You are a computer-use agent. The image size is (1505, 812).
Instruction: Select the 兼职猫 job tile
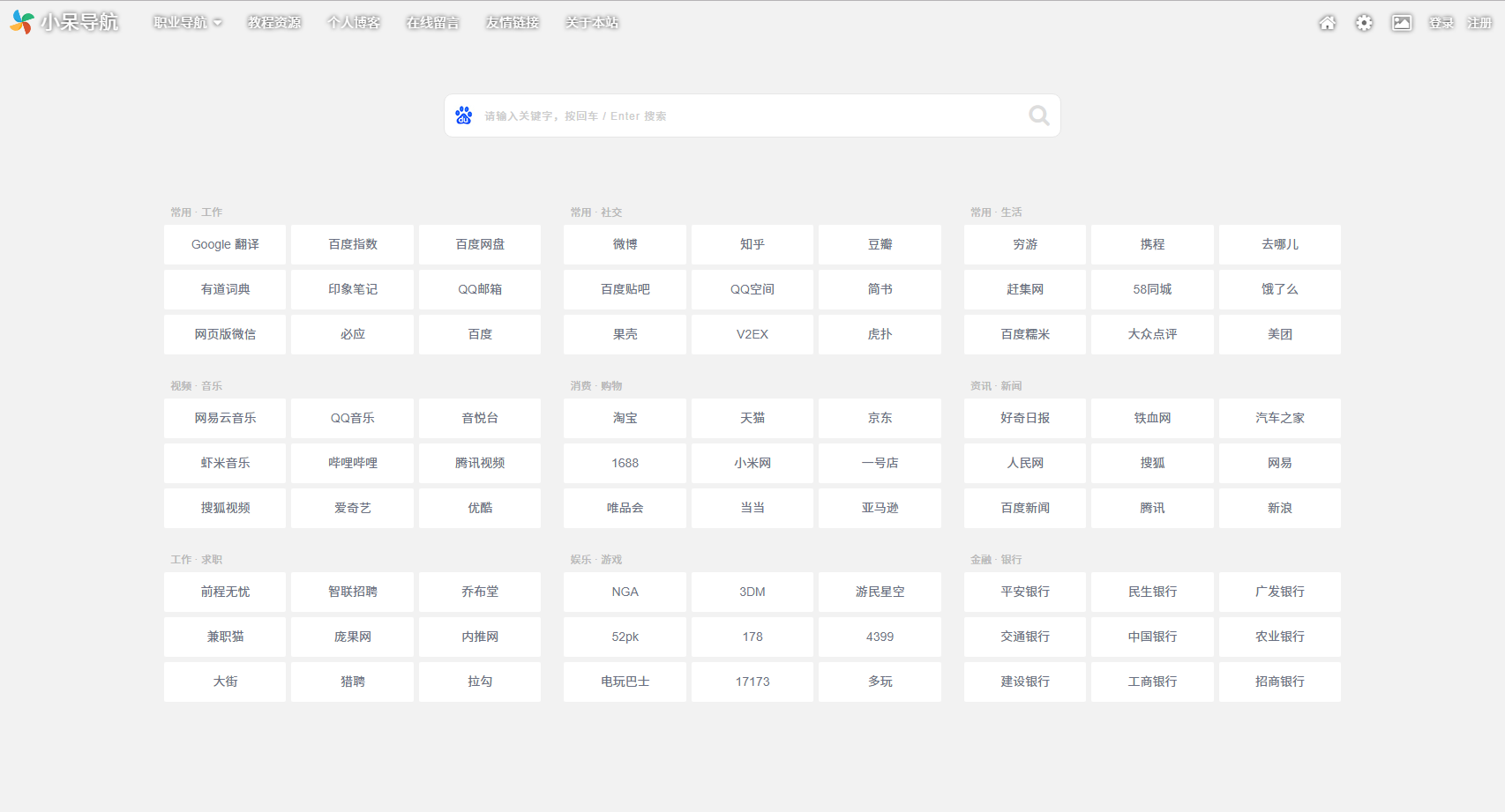tap(225, 637)
